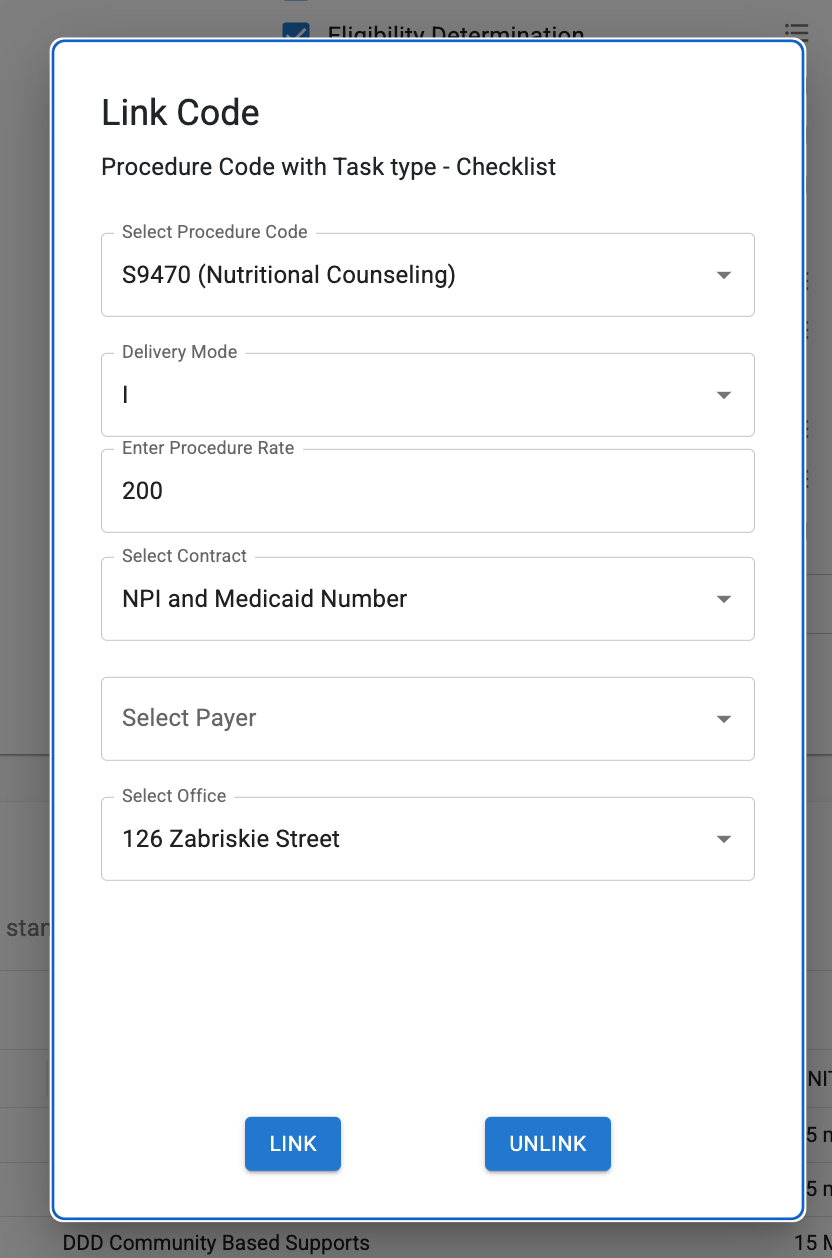This screenshot has height=1258, width=832.
Task: Click the Select Contract field label
Action: coord(185,556)
